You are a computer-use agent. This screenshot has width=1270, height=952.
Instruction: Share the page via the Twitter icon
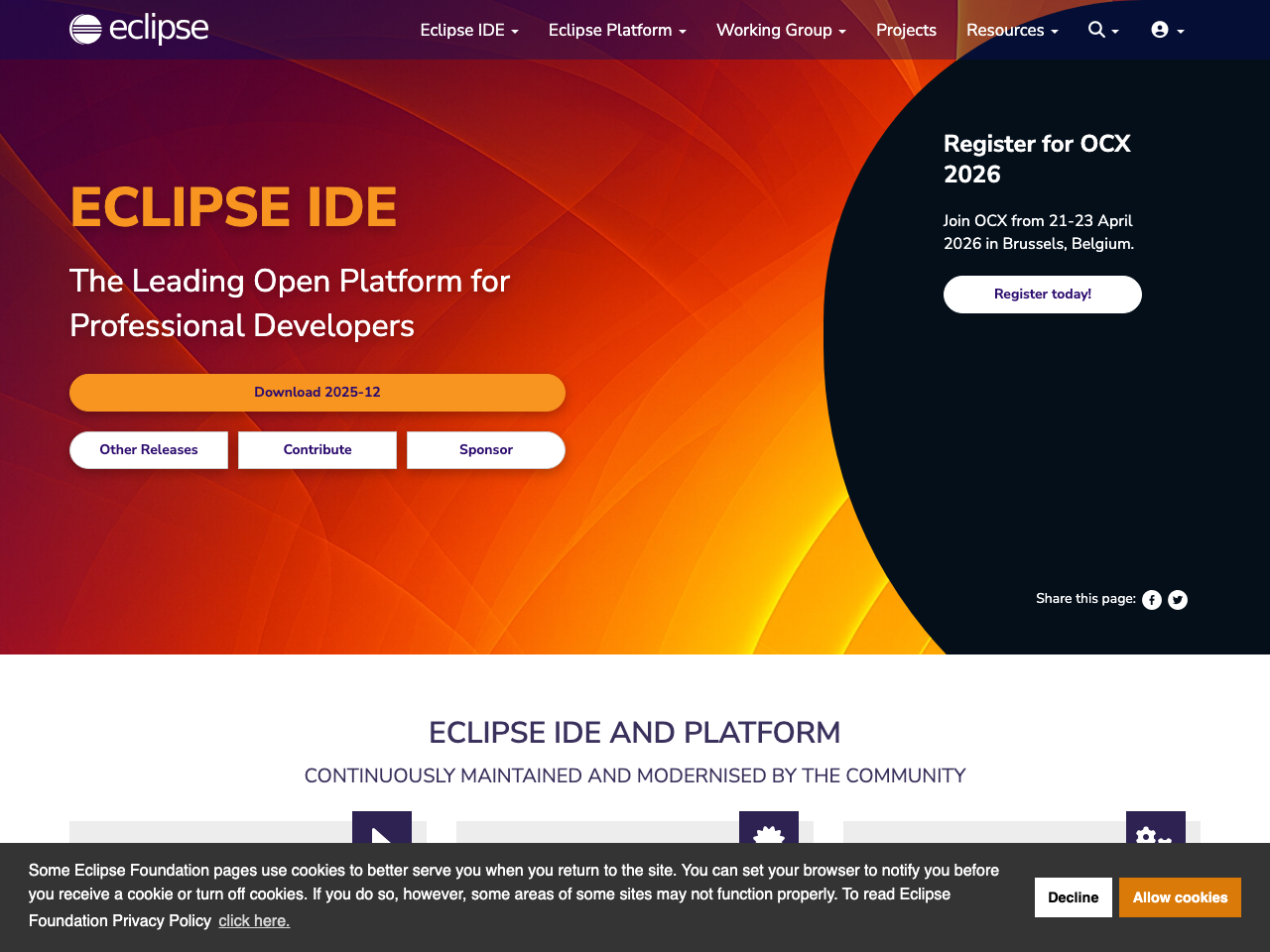click(x=1177, y=599)
